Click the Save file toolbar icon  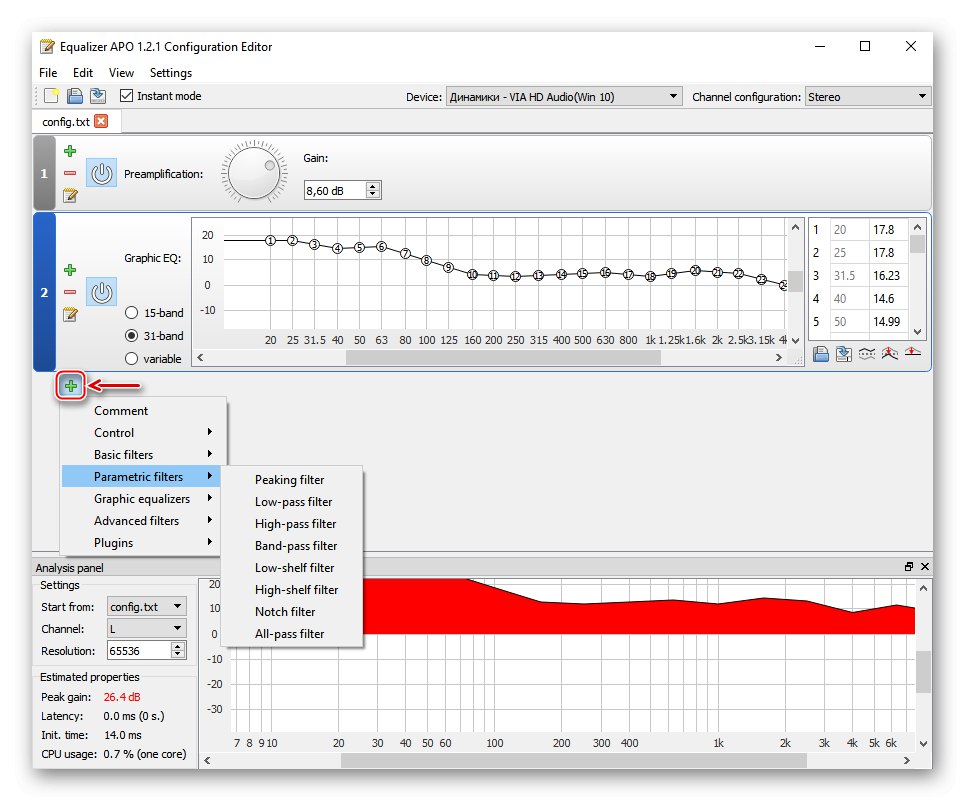click(x=98, y=96)
